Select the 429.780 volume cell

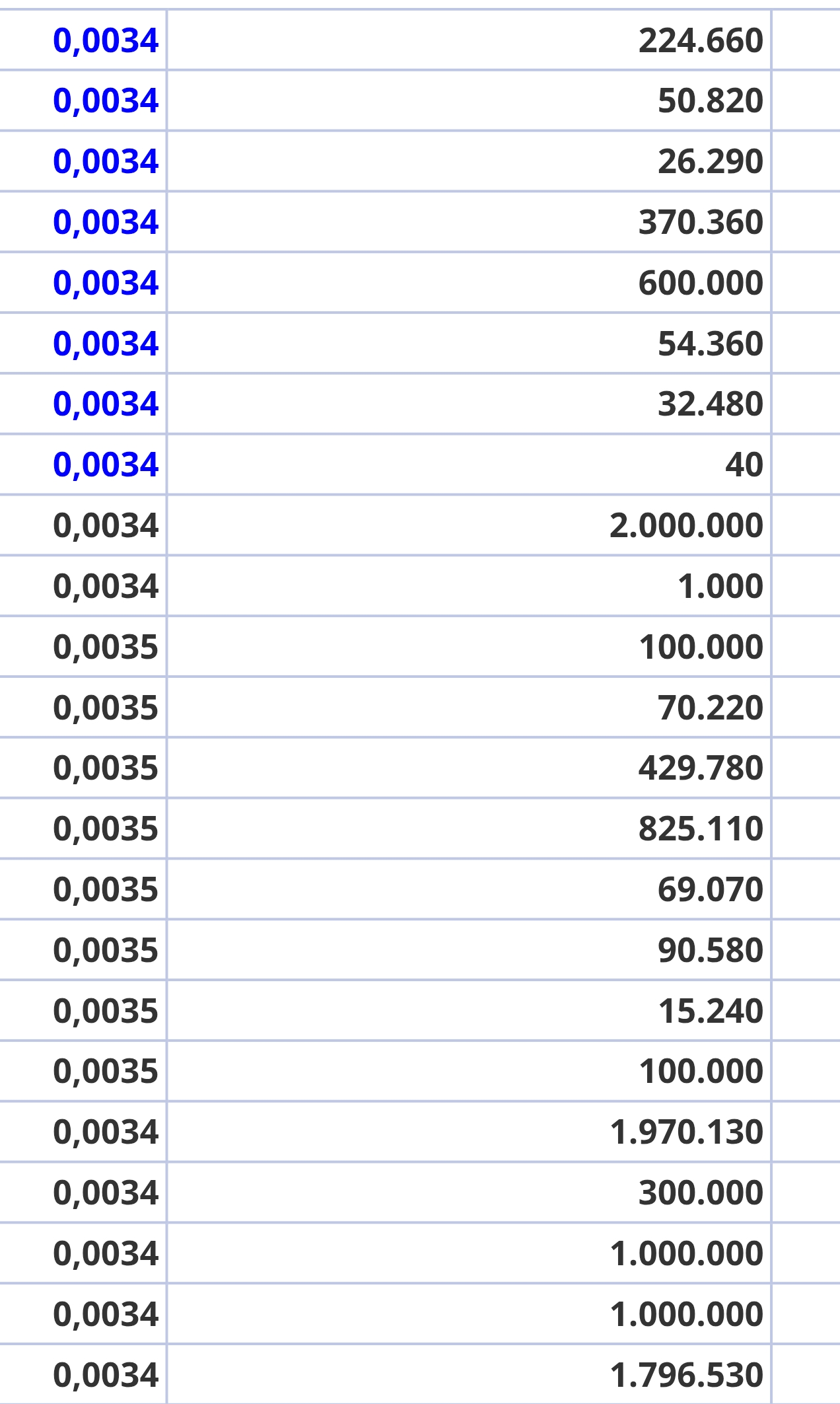tap(469, 768)
